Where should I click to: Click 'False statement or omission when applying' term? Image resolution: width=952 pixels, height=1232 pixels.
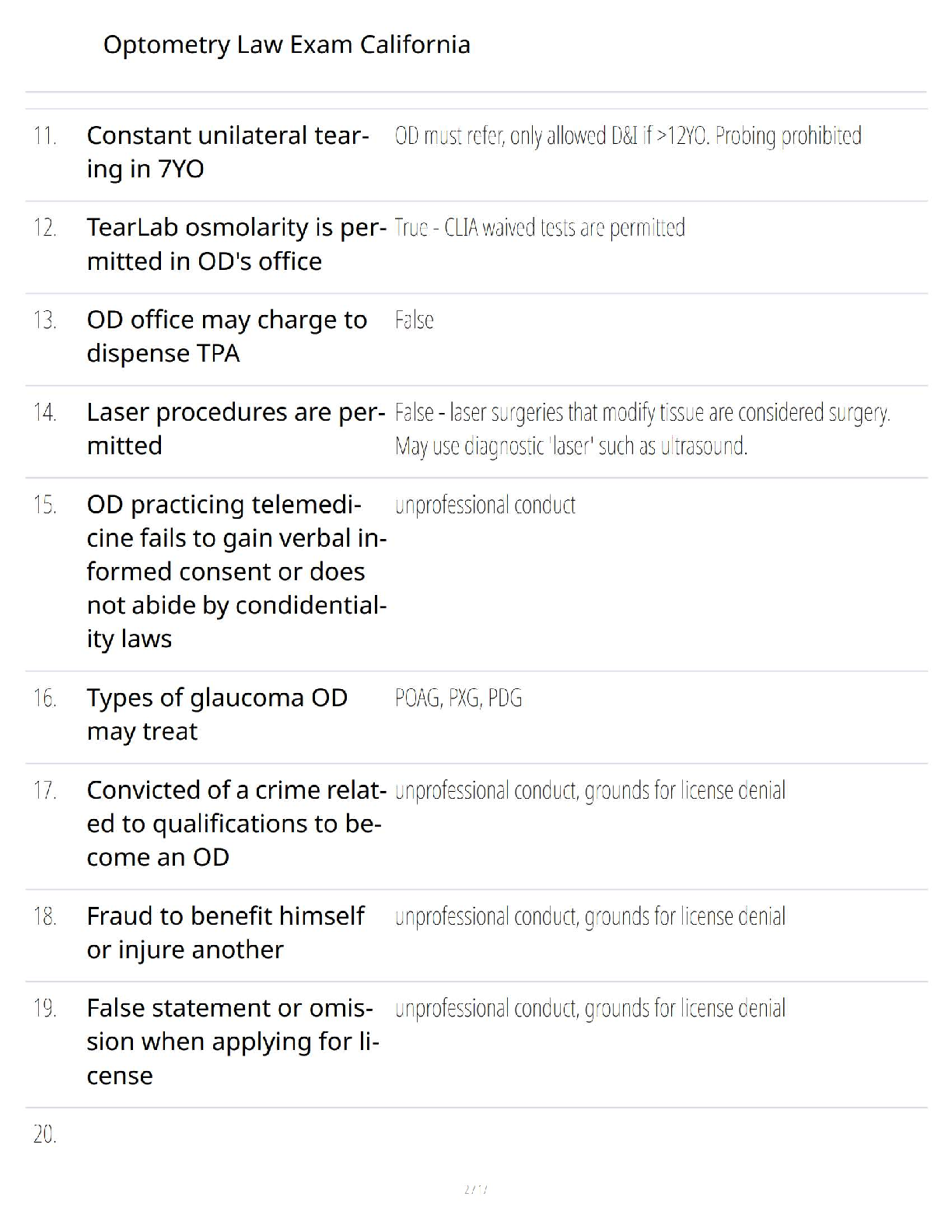(233, 1041)
